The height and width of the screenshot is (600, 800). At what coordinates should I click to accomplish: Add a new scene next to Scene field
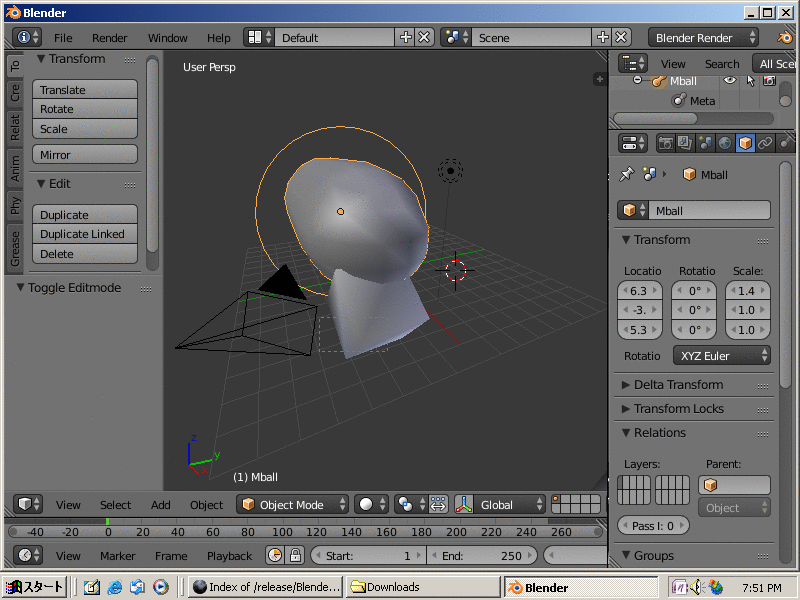pyautogui.click(x=603, y=37)
